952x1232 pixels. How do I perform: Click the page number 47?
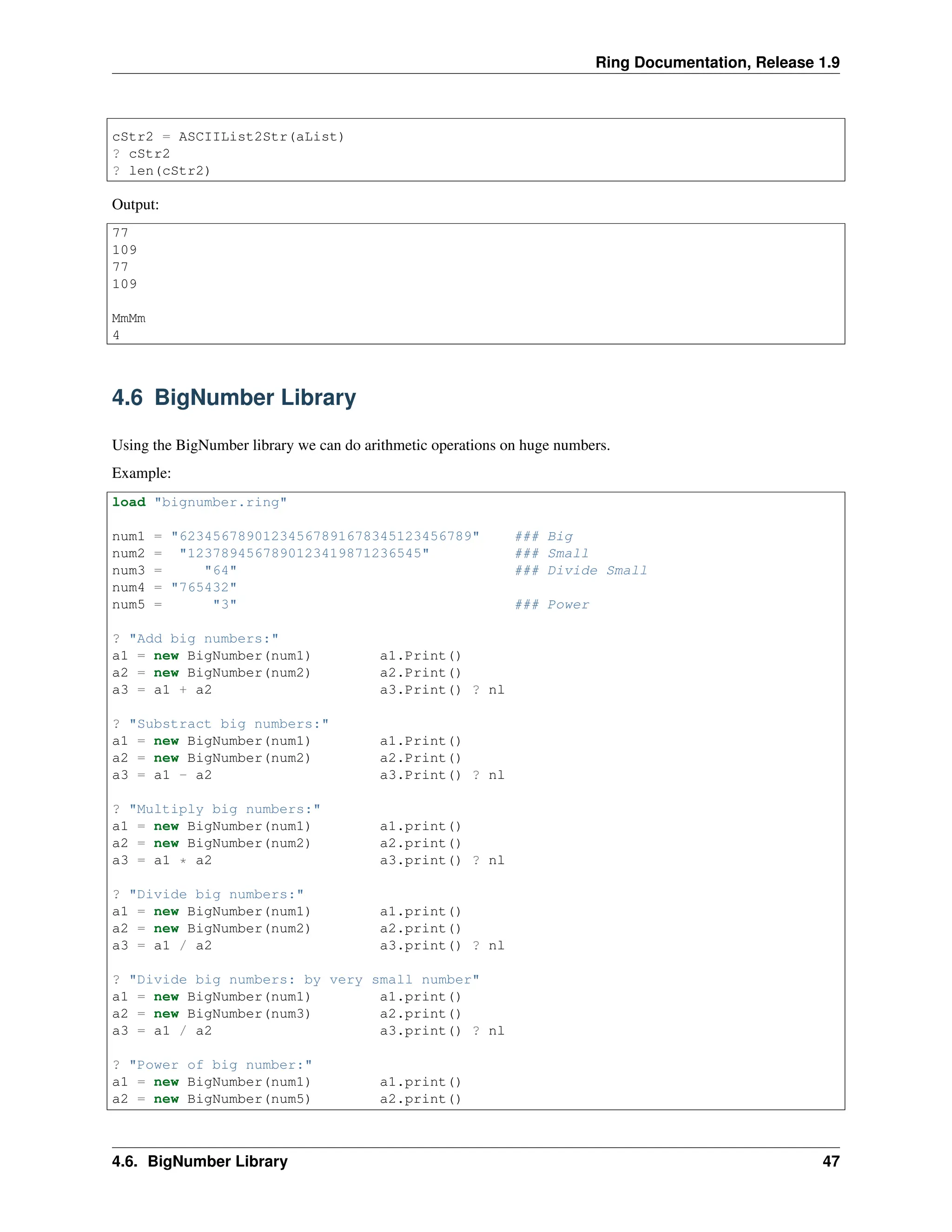click(831, 1161)
